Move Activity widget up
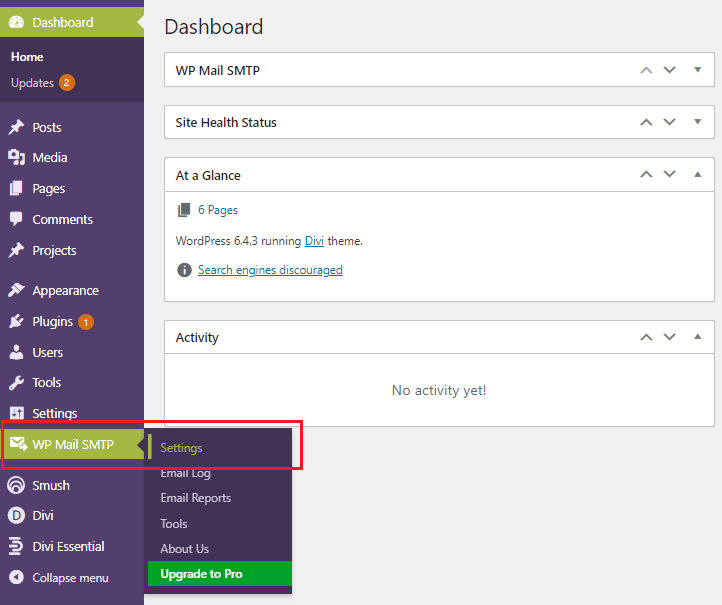 646,337
